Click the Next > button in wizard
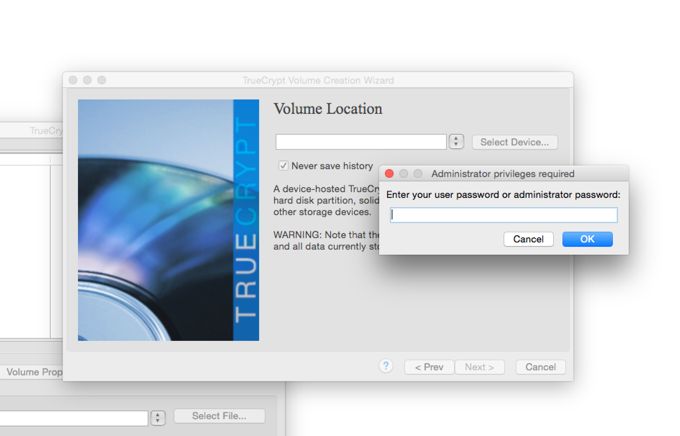The image size is (680, 436). click(479, 367)
